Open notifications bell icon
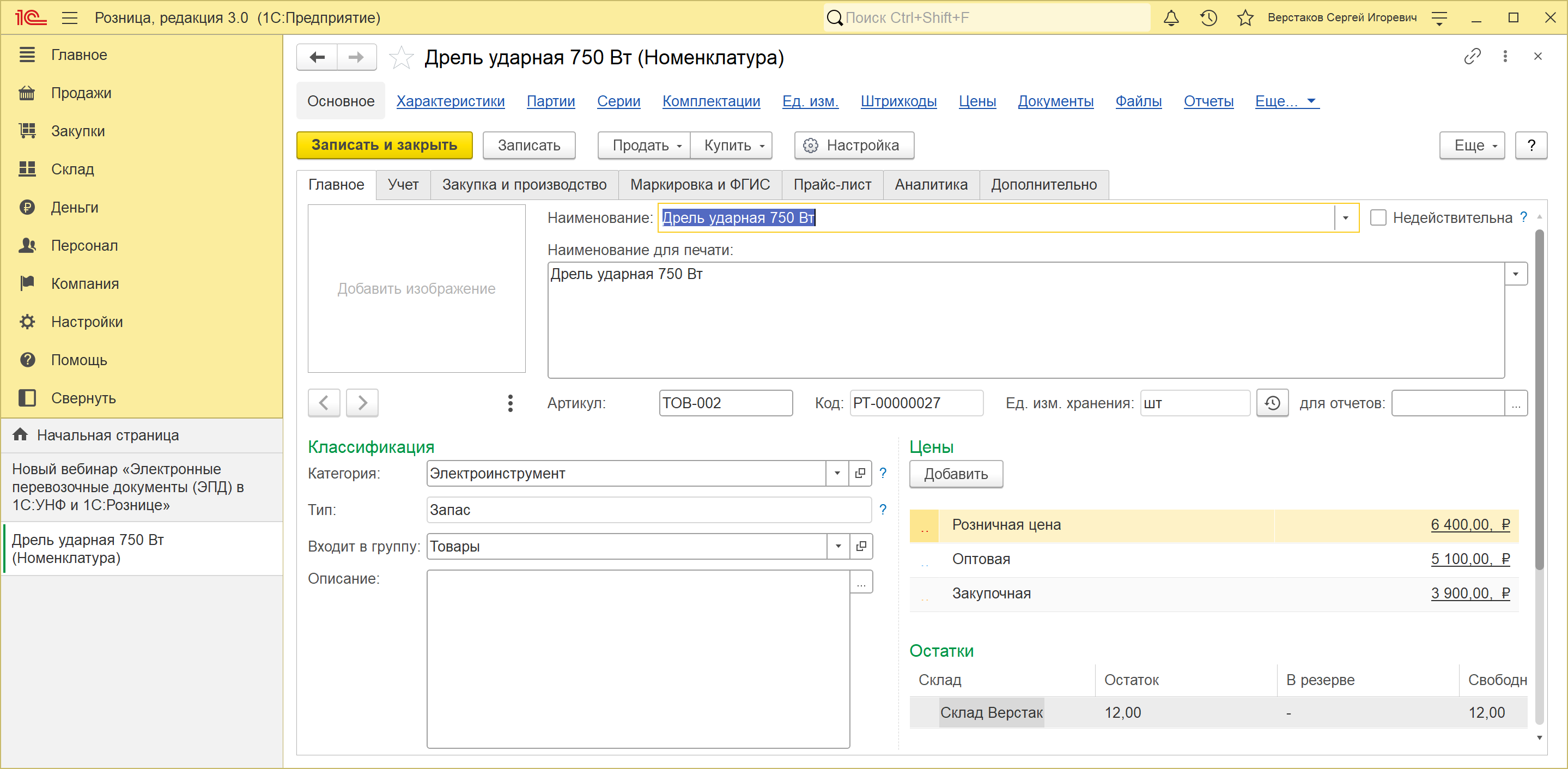The width and height of the screenshot is (1568, 769). pyautogui.click(x=1171, y=17)
